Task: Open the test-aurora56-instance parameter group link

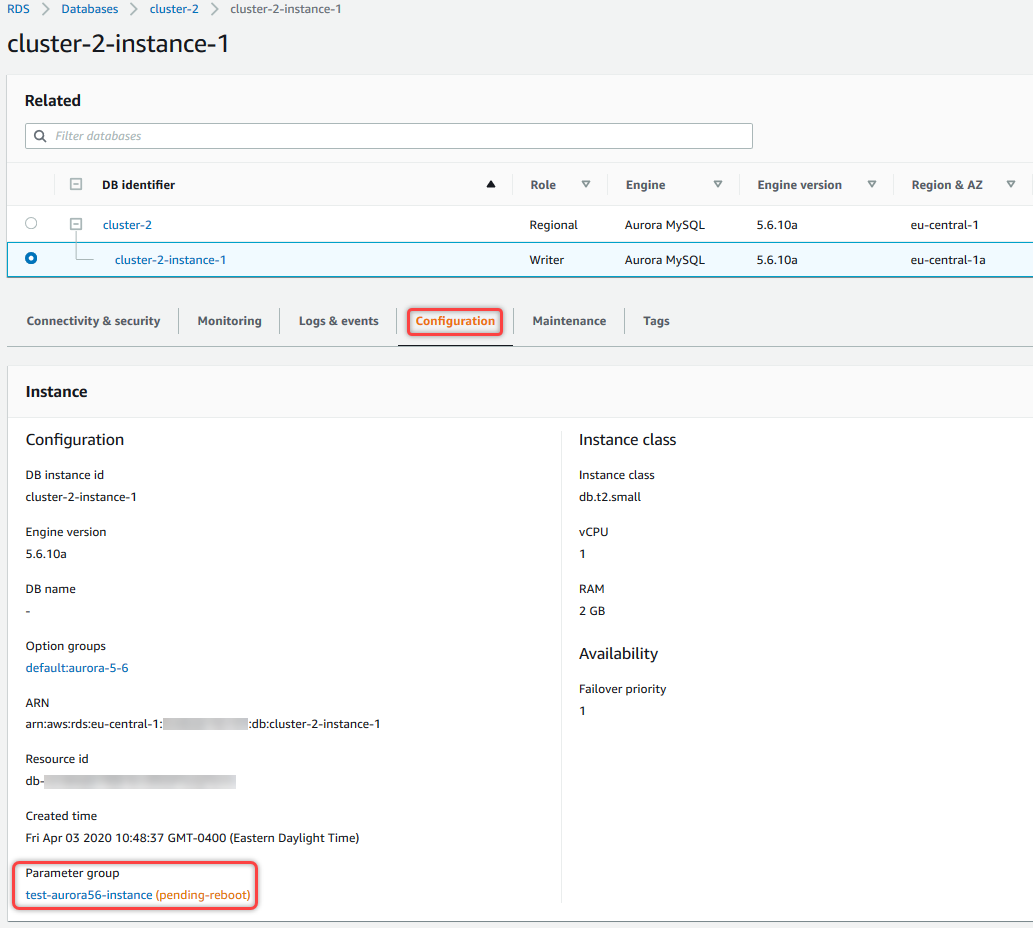Action: [x=89, y=895]
